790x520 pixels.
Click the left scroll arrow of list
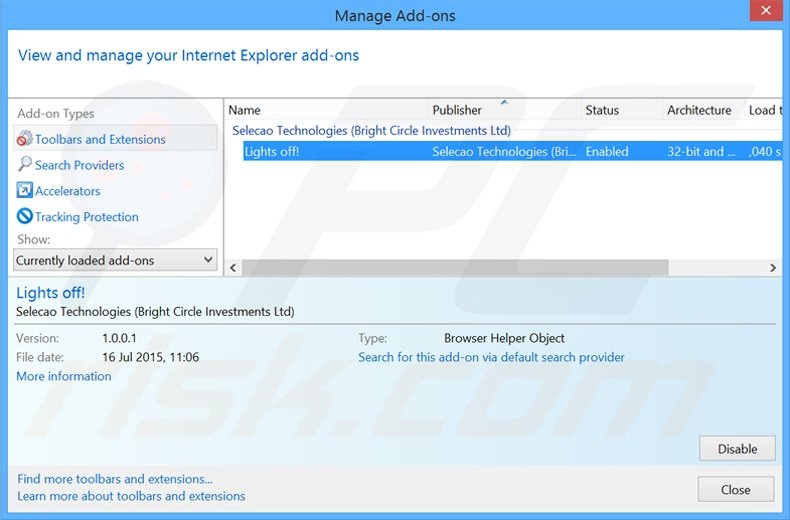pyautogui.click(x=233, y=268)
